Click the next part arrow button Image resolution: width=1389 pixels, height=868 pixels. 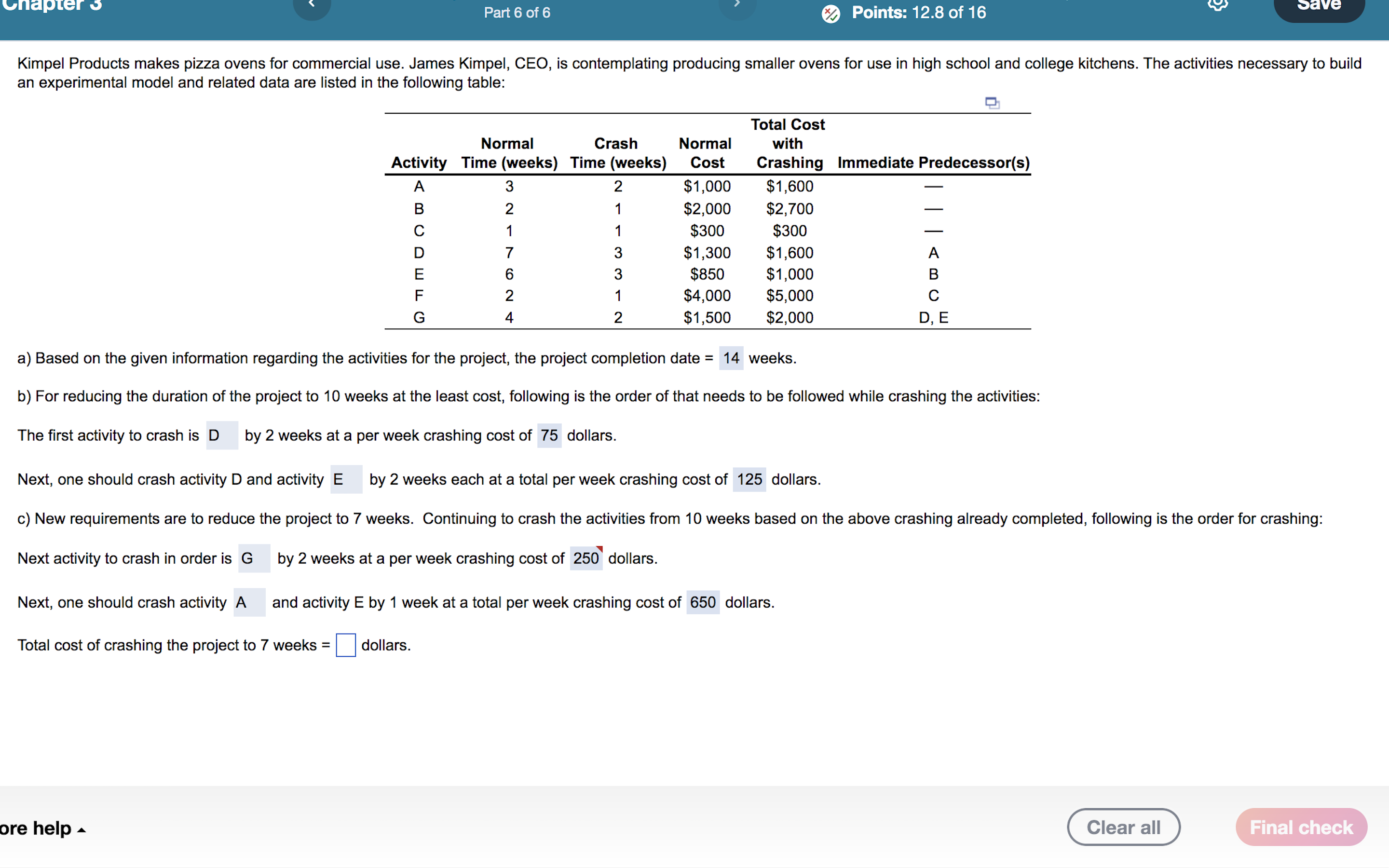(737, 6)
